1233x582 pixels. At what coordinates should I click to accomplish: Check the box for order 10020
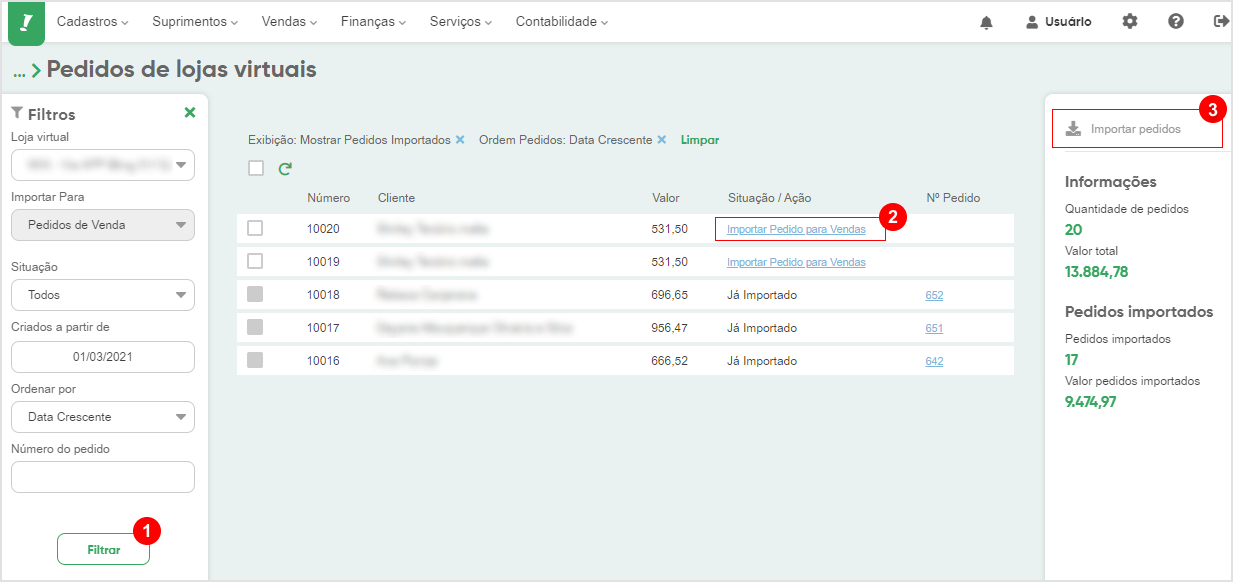coord(255,229)
